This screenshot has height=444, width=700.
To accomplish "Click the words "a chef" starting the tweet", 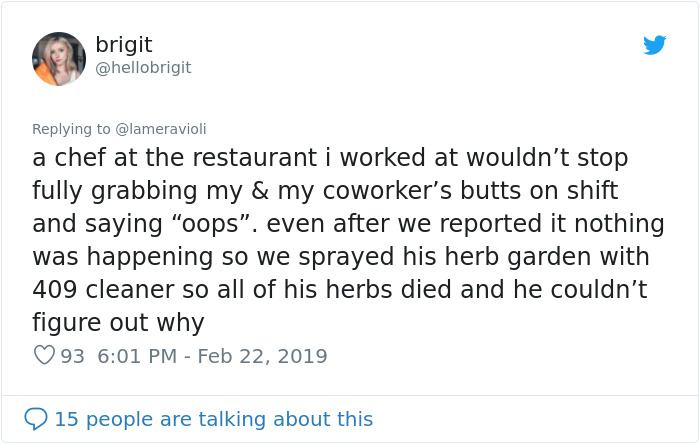I will pyautogui.click(x=65, y=158).
